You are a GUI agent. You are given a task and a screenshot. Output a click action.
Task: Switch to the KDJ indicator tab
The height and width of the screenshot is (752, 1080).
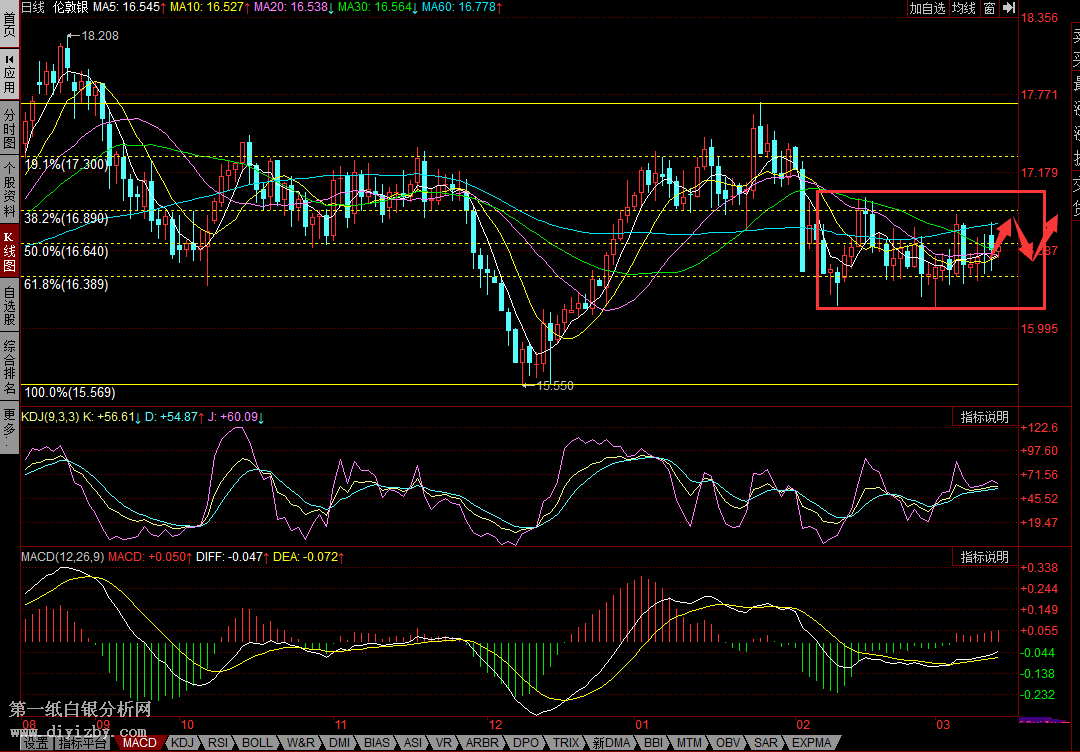[181, 743]
